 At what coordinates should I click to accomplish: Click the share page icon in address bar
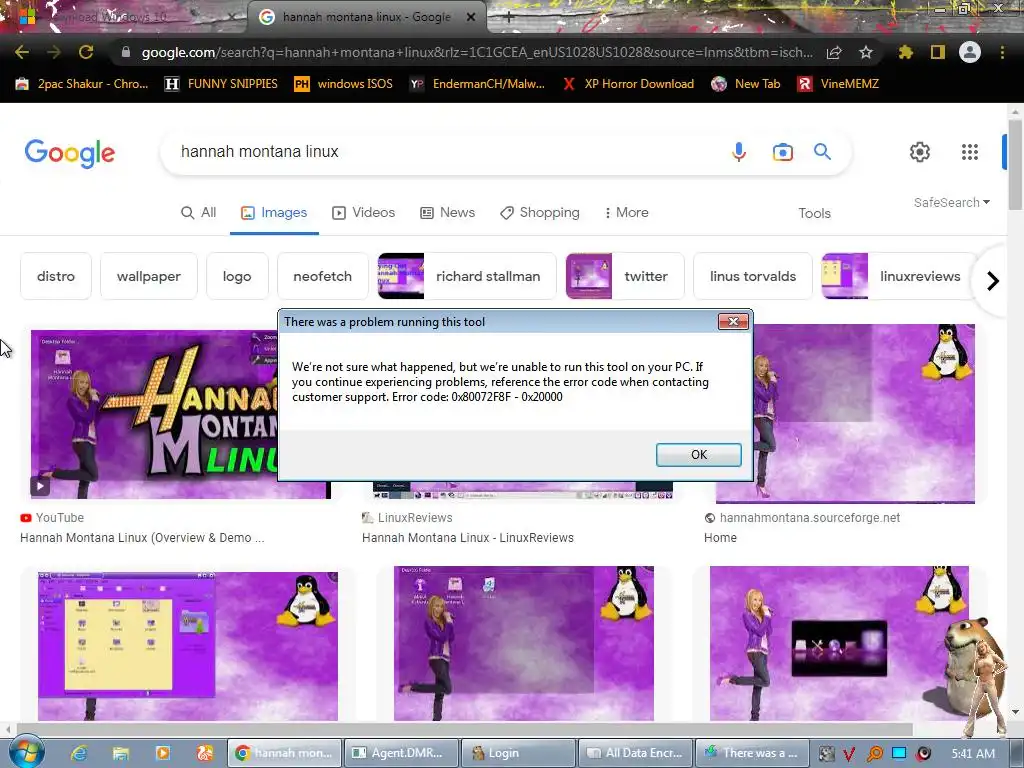pyautogui.click(x=834, y=52)
